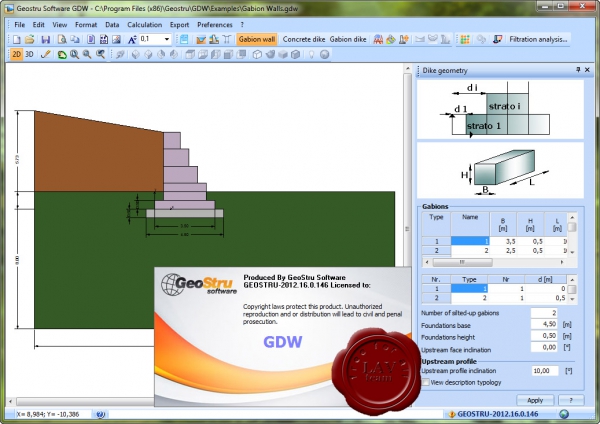Click the orange terrain profile icon
This screenshot has height=424, width=600.
[x=201, y=39]
